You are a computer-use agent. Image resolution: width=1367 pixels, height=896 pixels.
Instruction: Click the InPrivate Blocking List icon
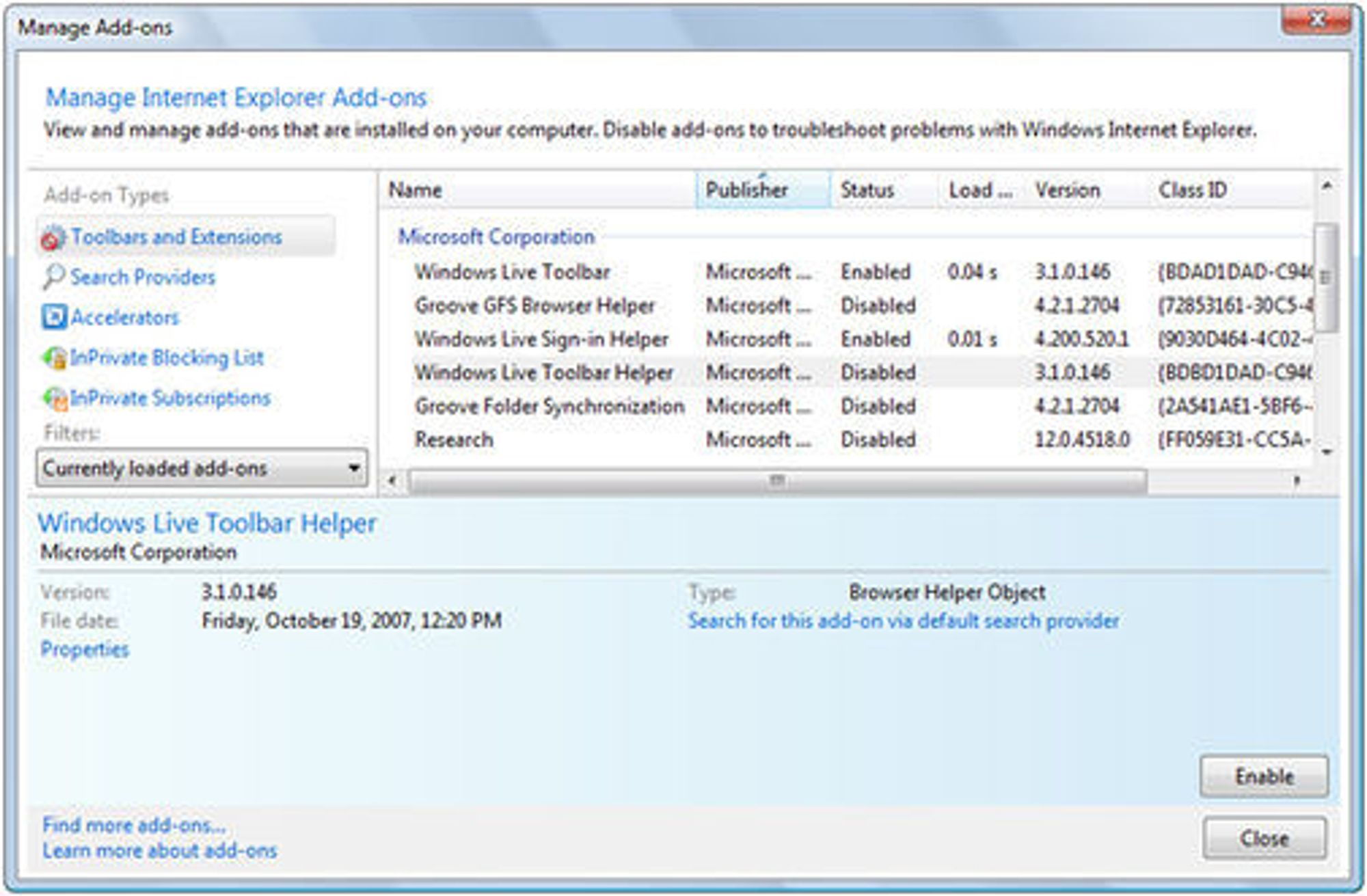[x=54, y=357]
